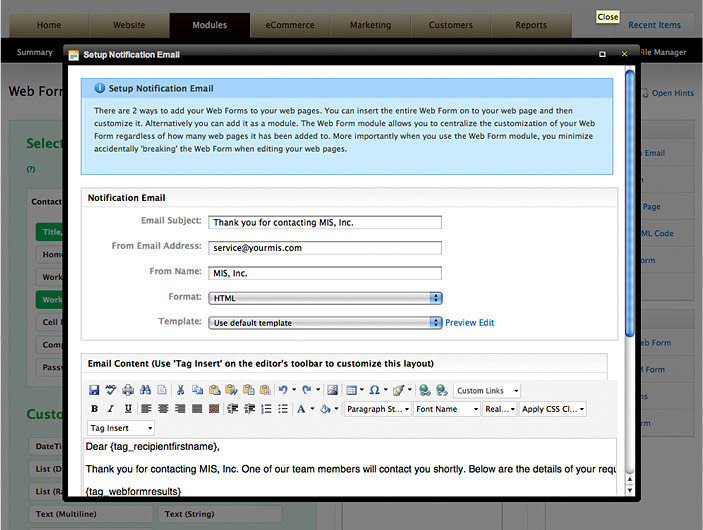Screen dimensions: 703x530
Task: Expand the Undo history arrow
Action: pyautogui.click(x=294, y=390)
